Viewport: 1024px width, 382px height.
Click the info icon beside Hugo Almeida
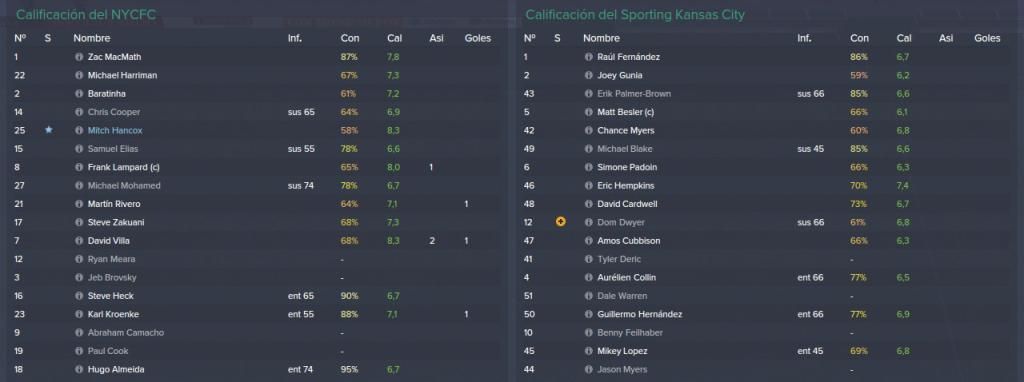79,369
